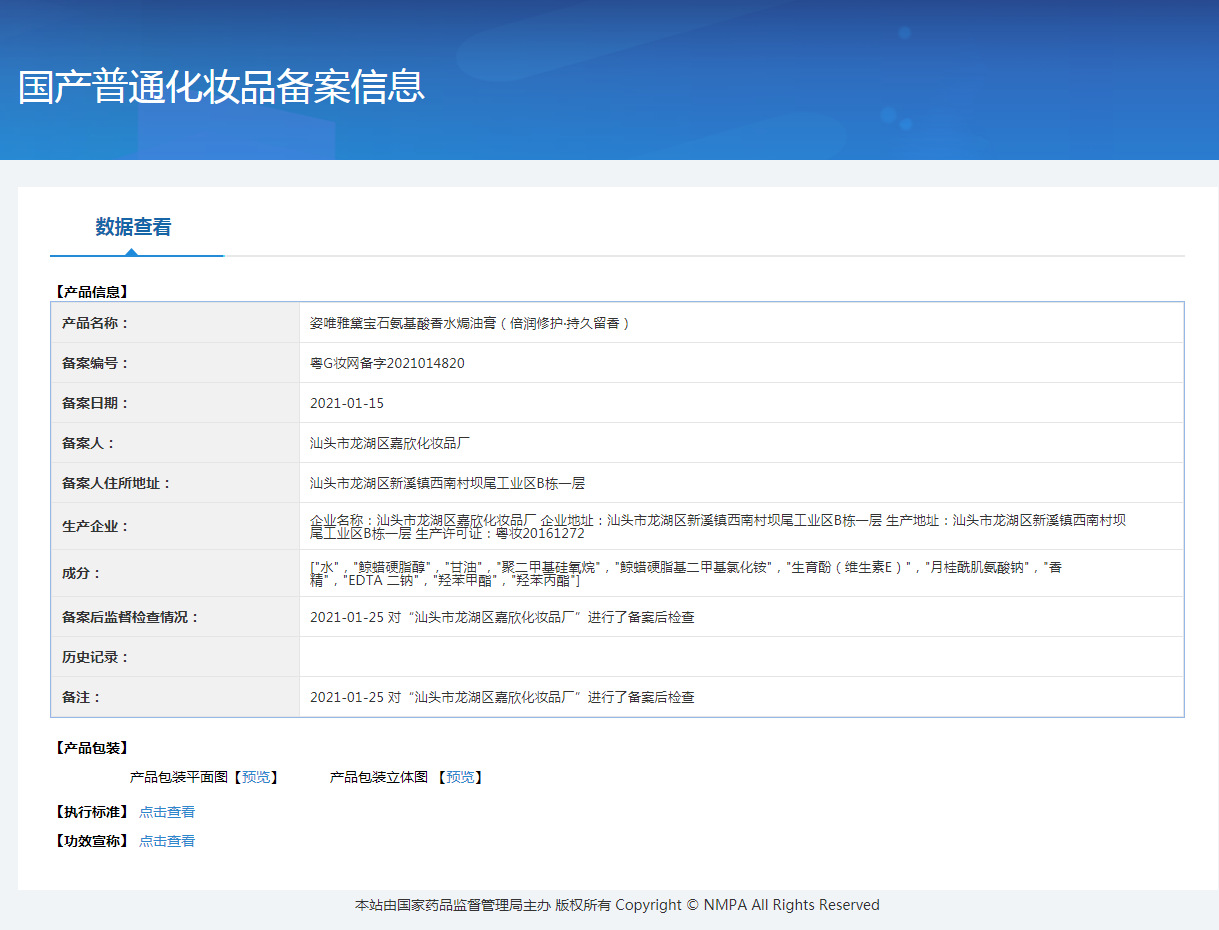
Task: Click the inspection text in 备案后监督检查情况 row
Action: [502, 617]
